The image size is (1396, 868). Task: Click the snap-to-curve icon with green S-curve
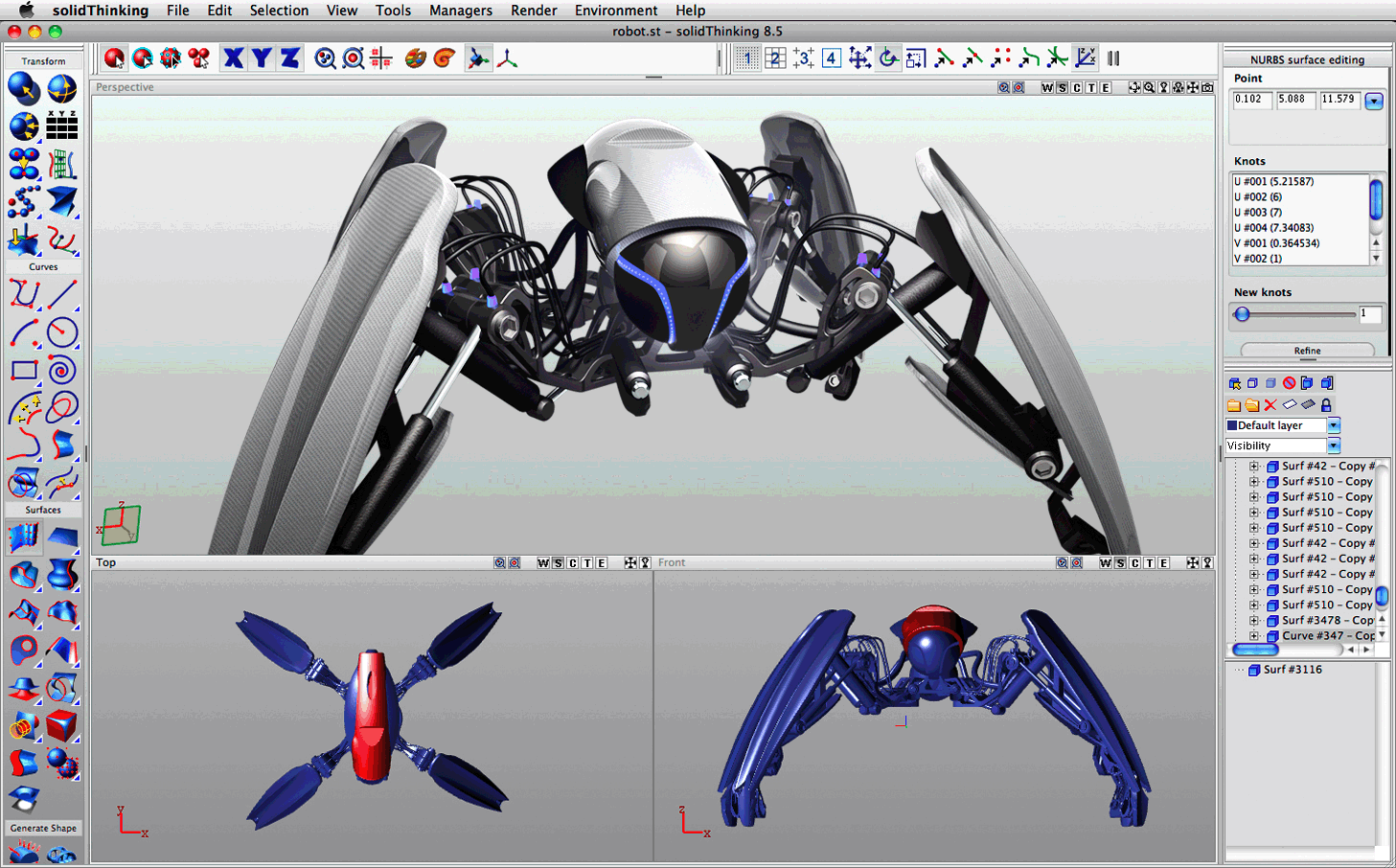click(1029, 58)
